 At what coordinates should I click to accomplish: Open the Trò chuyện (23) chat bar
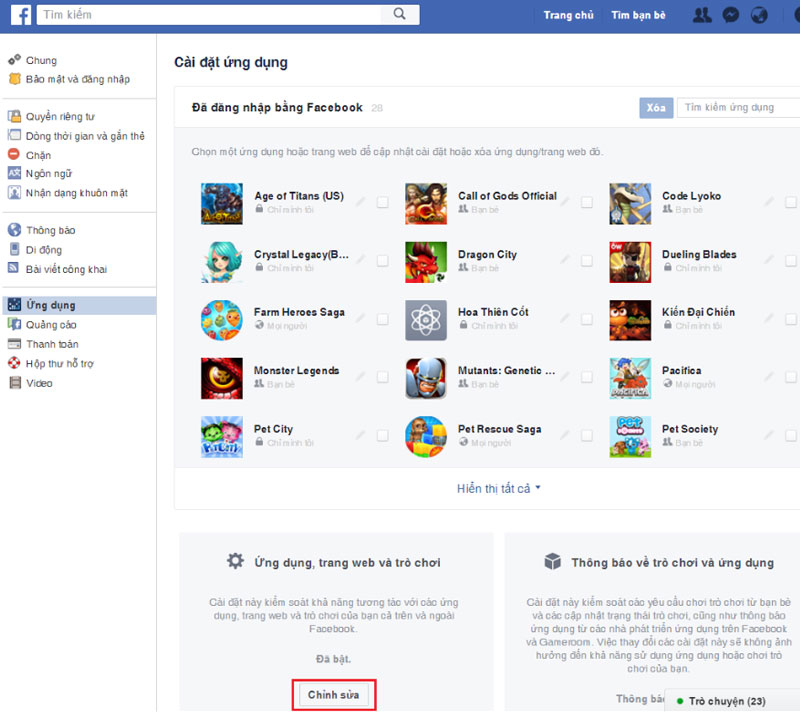point(732,701)
